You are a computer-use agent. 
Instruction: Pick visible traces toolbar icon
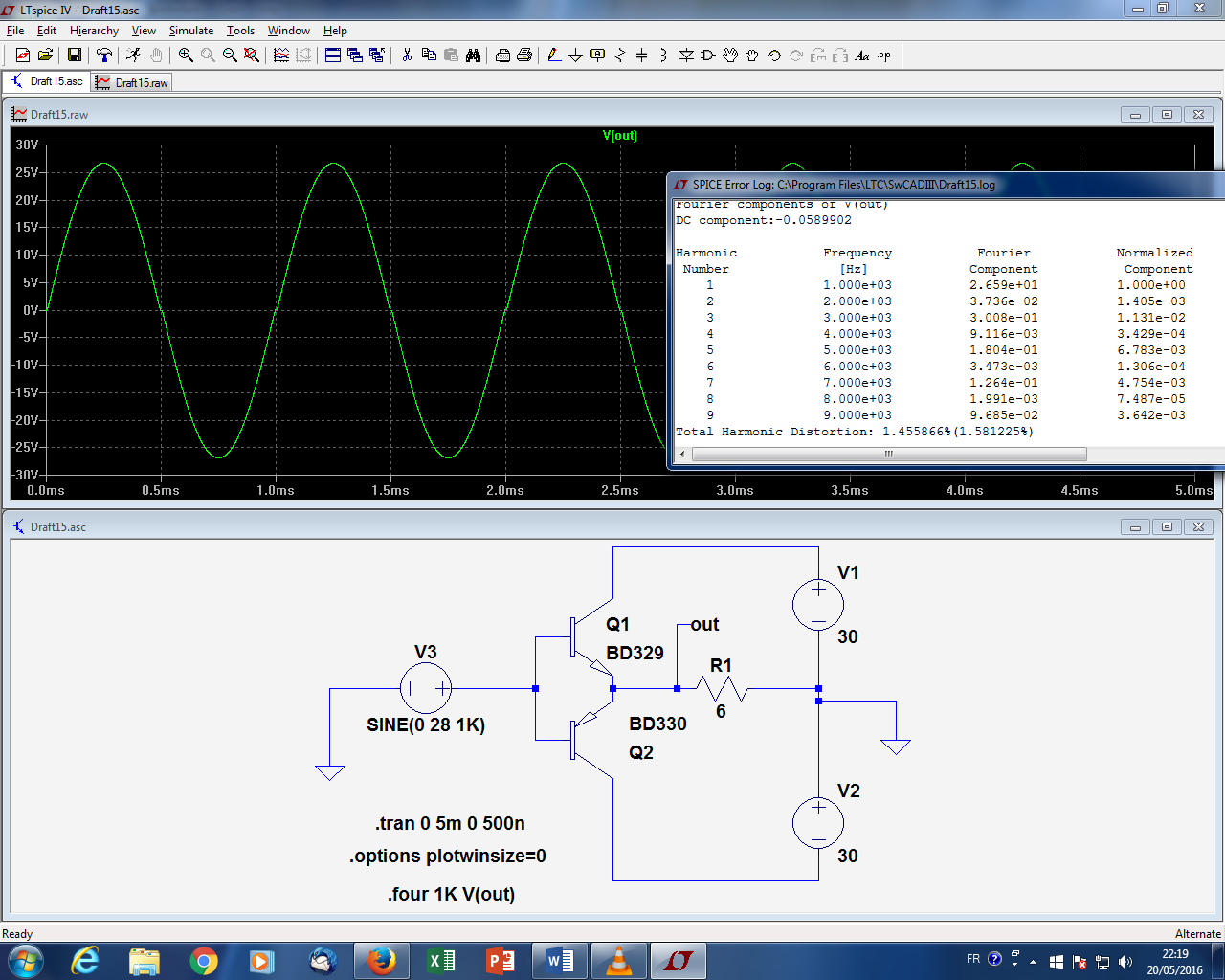281,56
